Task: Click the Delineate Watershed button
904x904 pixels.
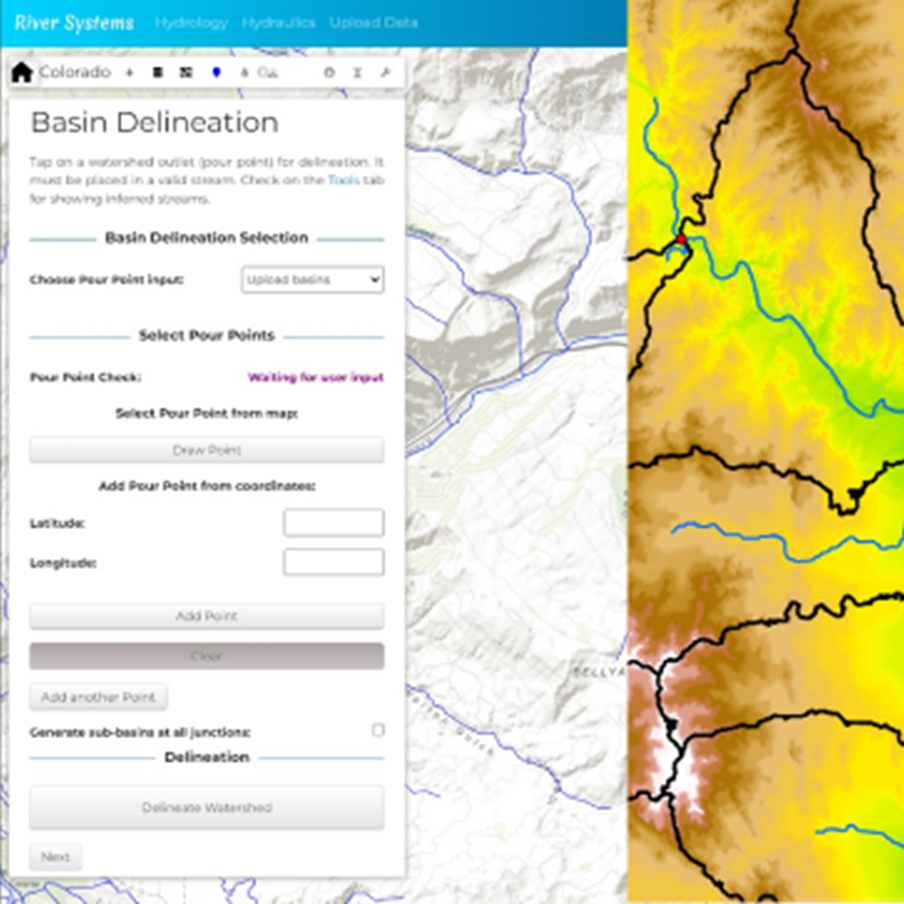Action: click(x=206, y=807)
